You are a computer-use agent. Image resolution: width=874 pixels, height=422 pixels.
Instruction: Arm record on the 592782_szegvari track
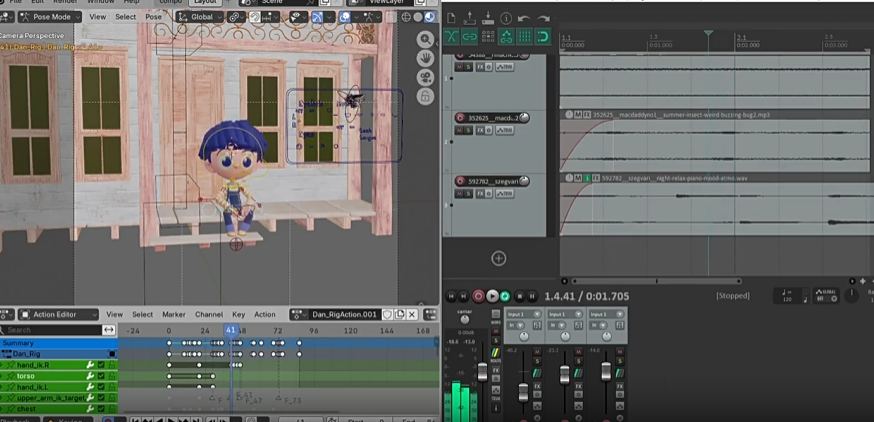[x=460, y=180]
